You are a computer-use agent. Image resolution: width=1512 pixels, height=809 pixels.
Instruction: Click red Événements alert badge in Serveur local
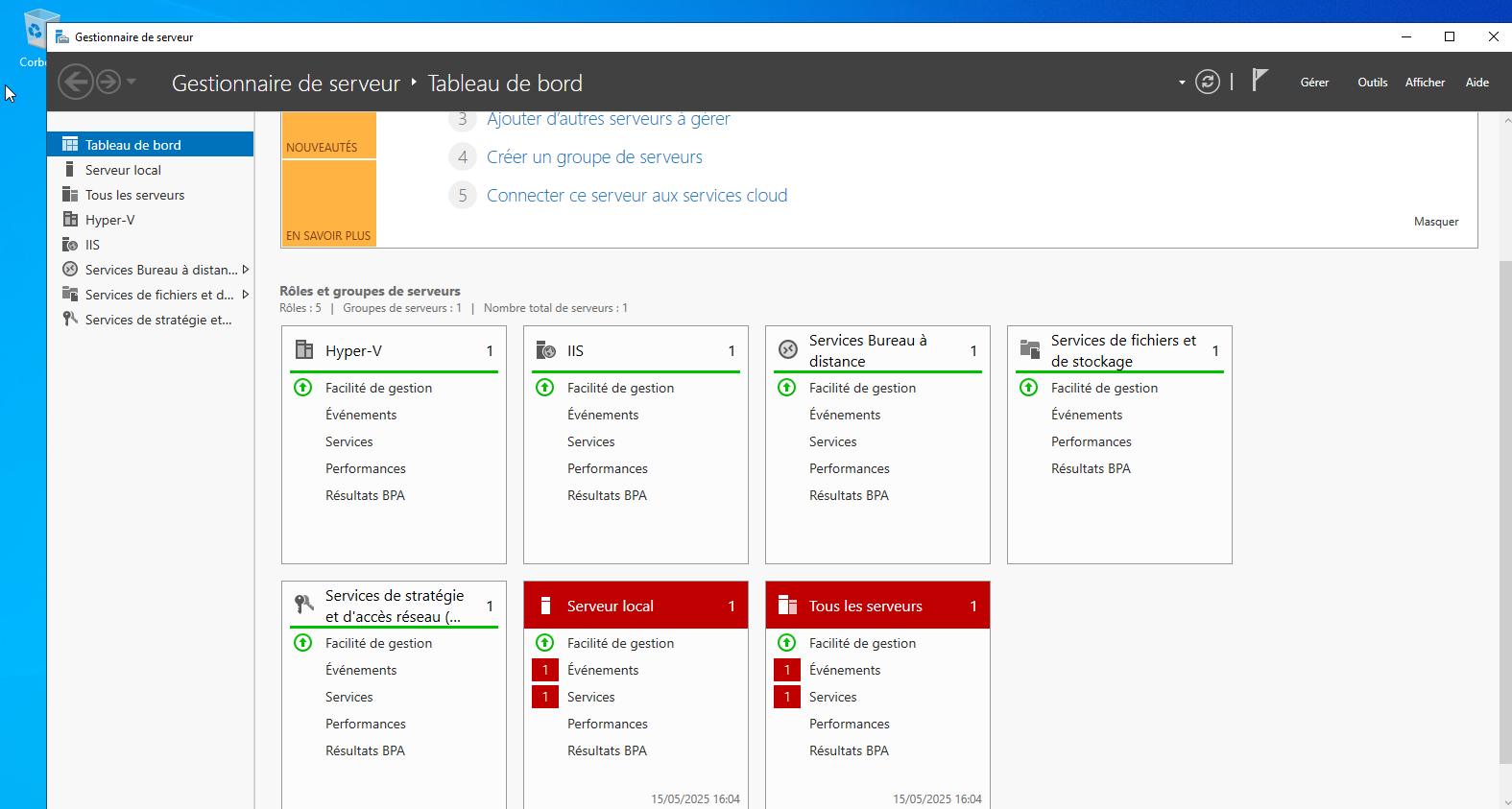pyautogui.click(x=545, y=670)
